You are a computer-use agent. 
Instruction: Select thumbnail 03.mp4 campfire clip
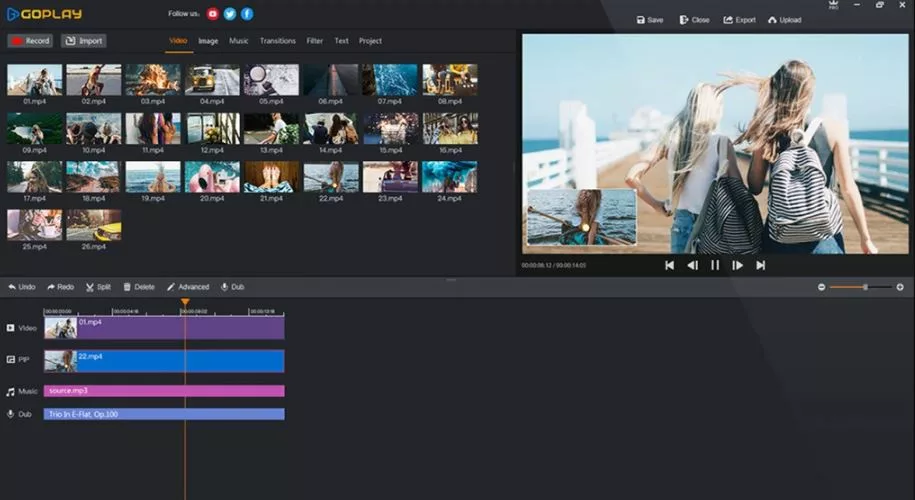click(153, 80)
